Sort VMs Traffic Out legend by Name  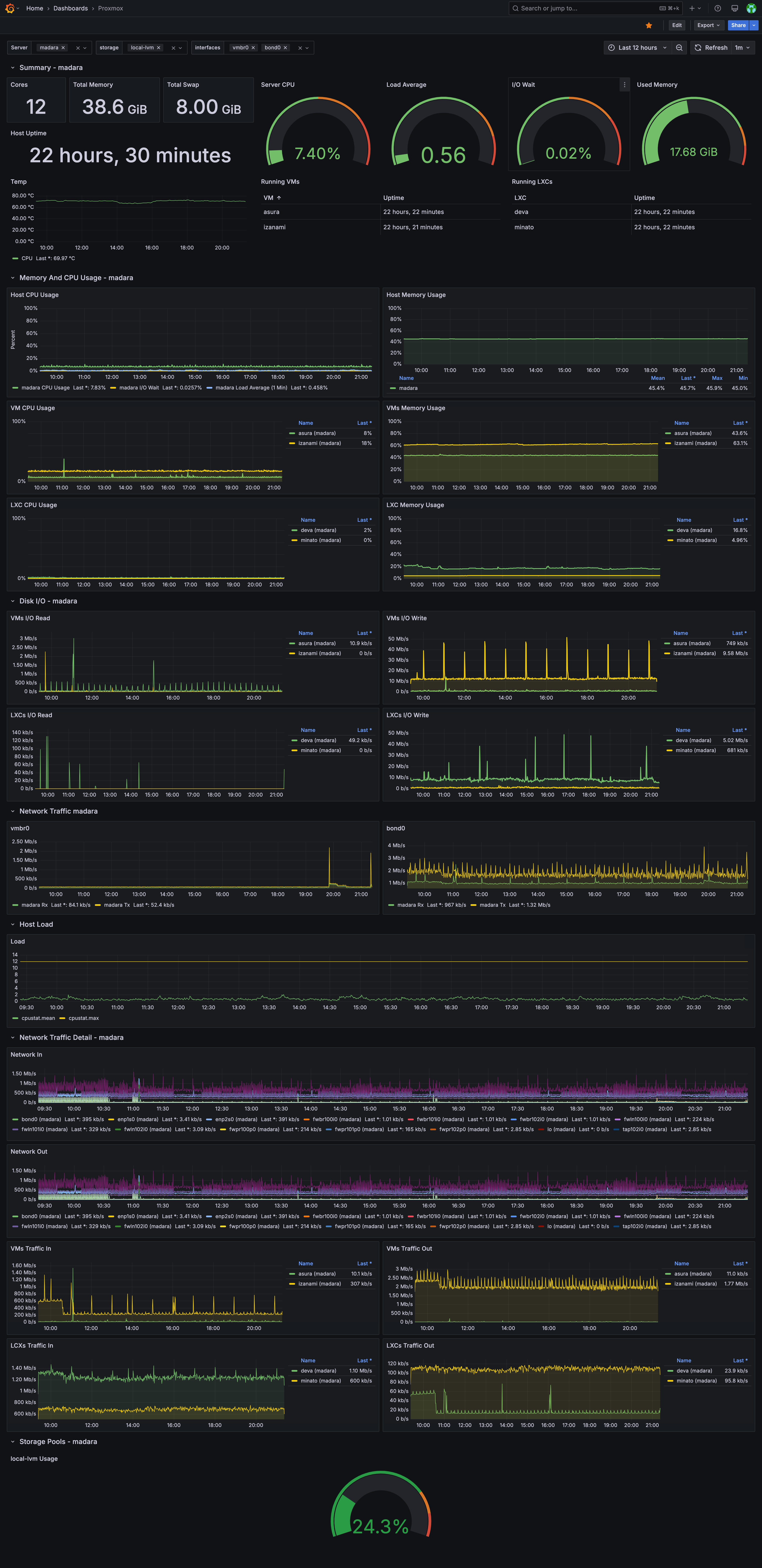coord(682,1264)
